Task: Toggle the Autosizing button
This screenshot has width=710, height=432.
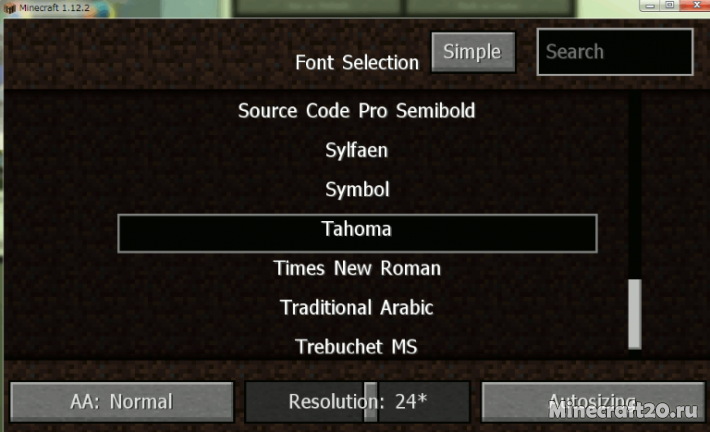Action: point(593,402)
